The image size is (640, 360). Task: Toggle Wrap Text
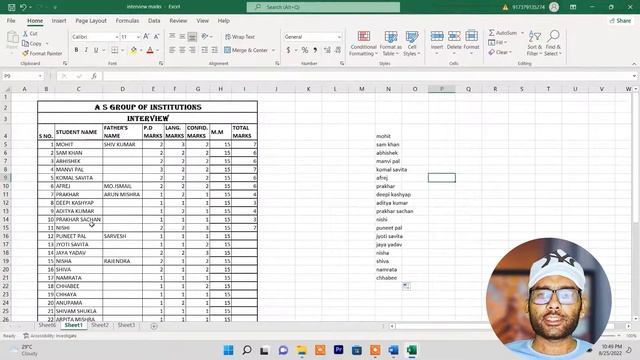(240, 37)
